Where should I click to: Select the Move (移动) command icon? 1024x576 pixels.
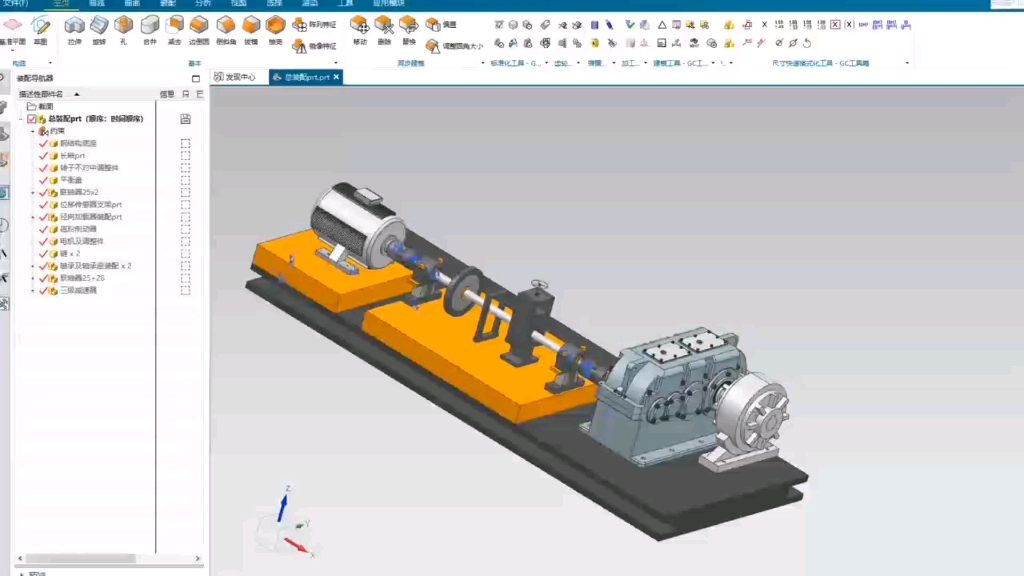tap(360, 27)
